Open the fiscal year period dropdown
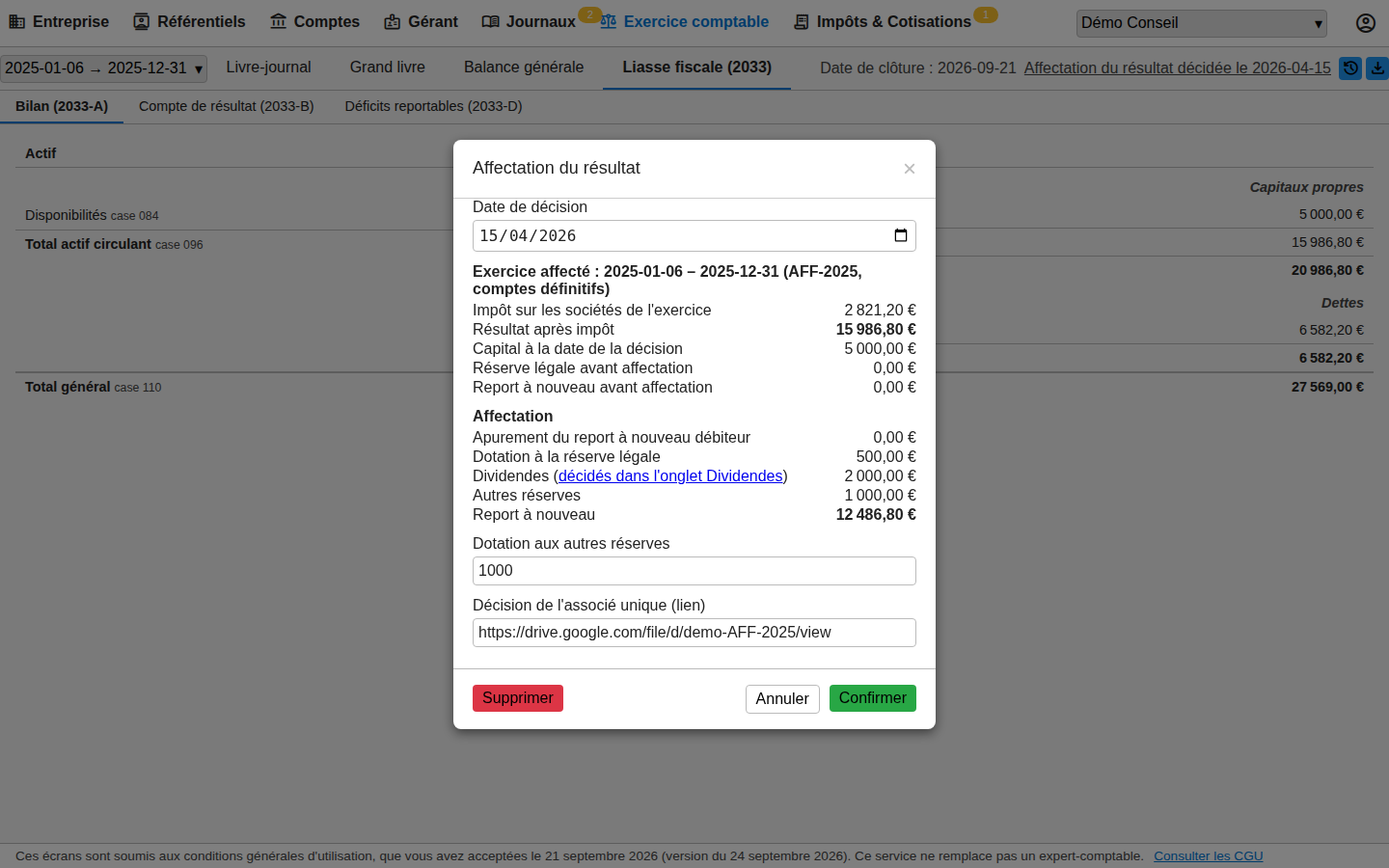The height and width of the screenshot is (868, 1389). [x=104, y=68]
